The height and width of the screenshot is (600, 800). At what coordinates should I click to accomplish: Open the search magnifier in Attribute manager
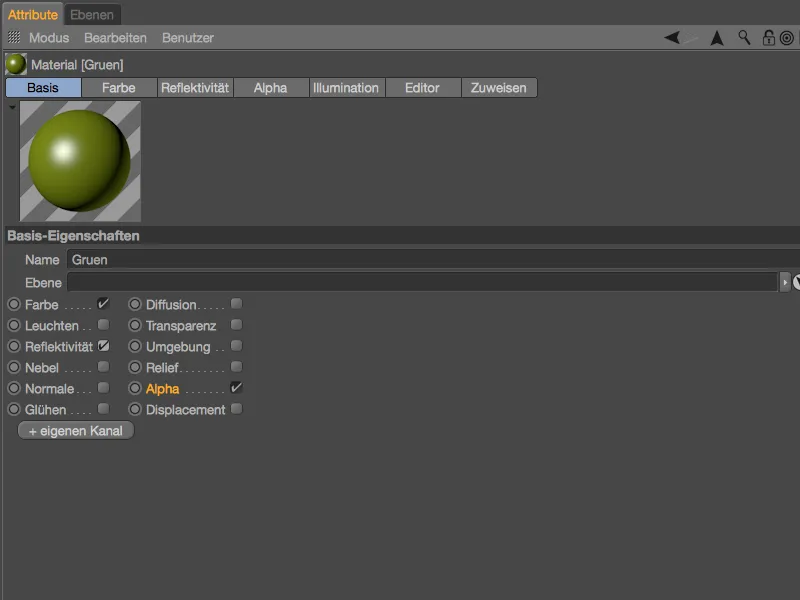(744, 37)
